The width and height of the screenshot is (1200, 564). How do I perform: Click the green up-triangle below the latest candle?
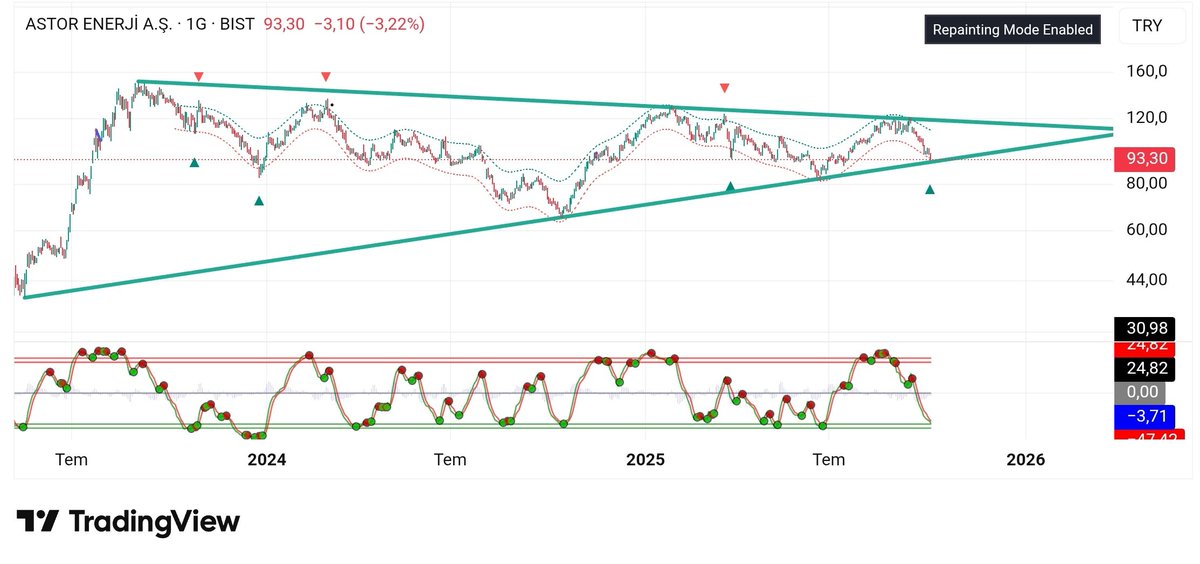pos(930,189)
